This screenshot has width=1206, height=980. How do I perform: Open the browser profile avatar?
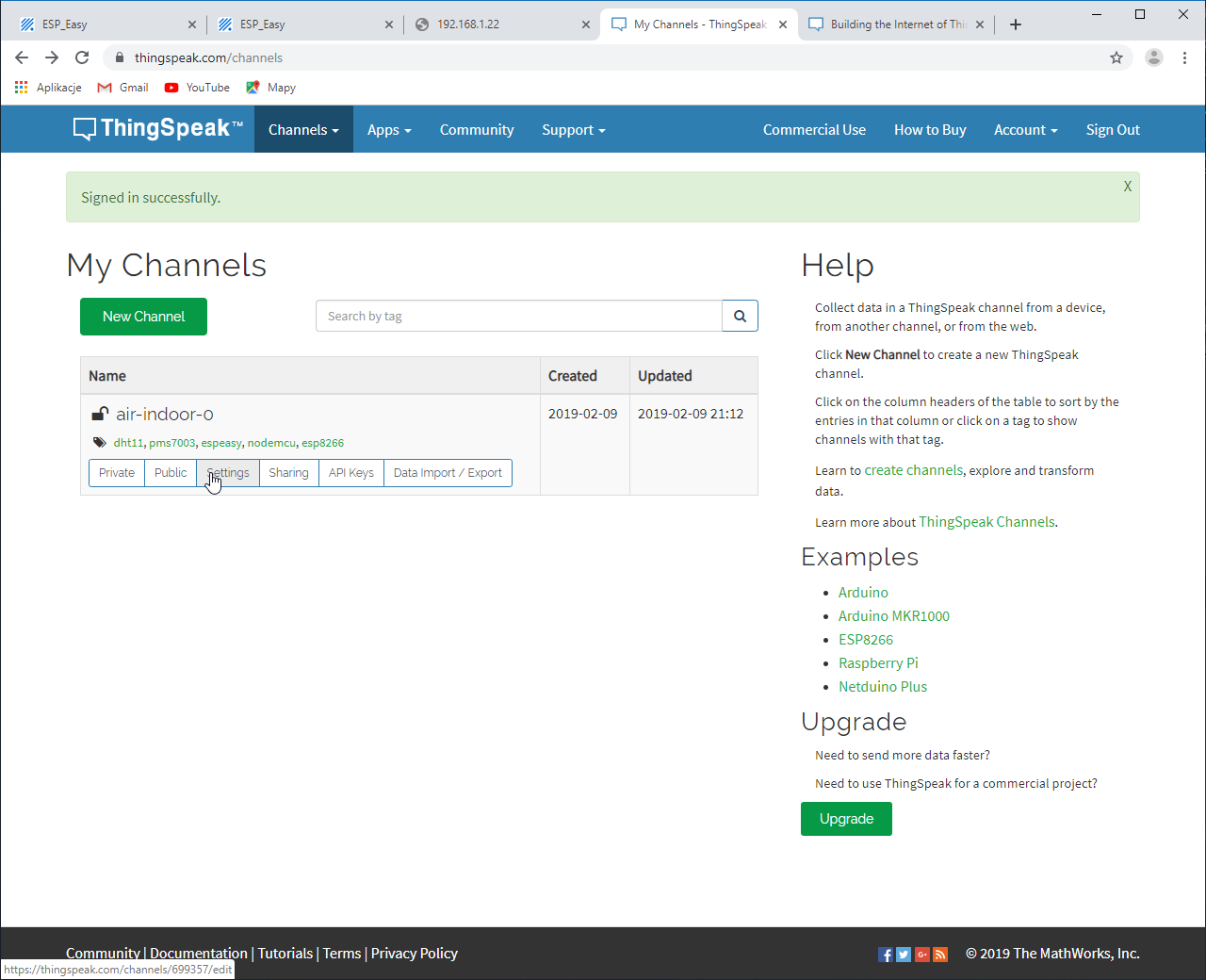[1154, 57]
